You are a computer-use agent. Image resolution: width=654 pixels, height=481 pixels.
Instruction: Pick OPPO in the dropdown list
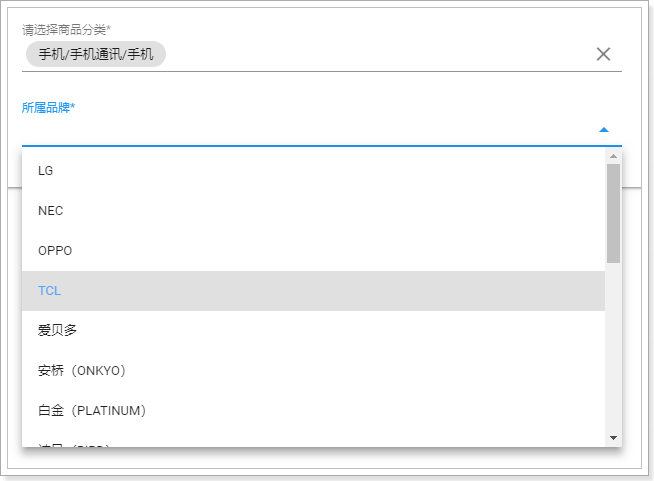(x=55, y=251)
